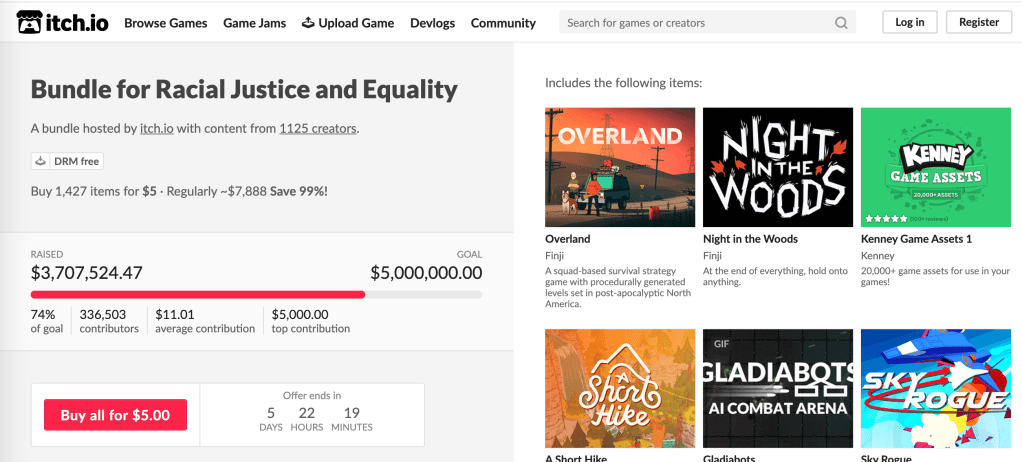Click Buy all for $5.00 button

[115, 415]
